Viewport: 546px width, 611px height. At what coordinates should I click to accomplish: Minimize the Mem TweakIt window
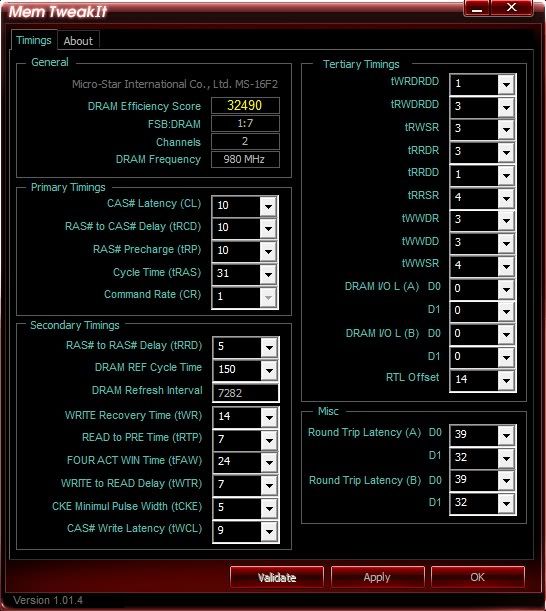[x=477, y=8]
